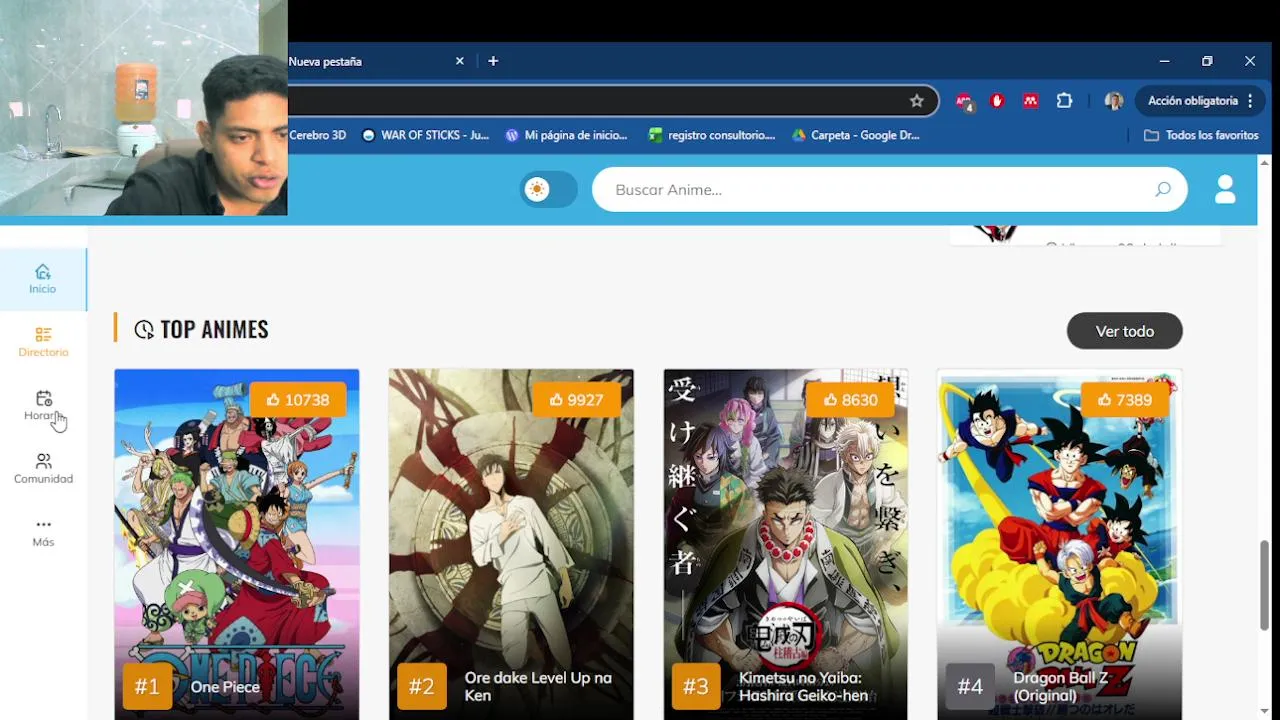Click the #1 rank badge
This screenshot has height=720, width=1280.
click(147, 687)
